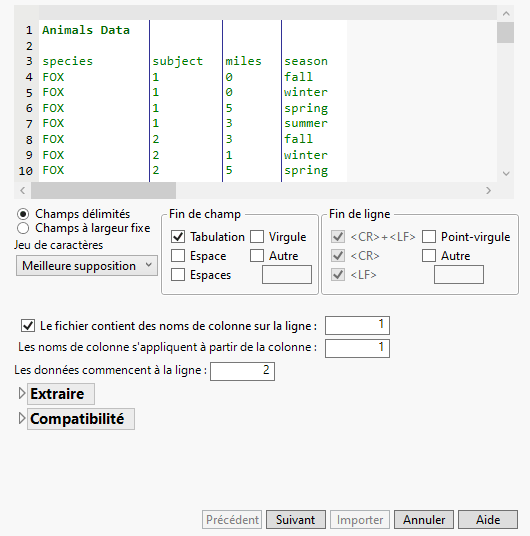The image size is (530, 536).
Task: Uncheck the Tabulation field delimiter
Action: (x=178, y=237)
